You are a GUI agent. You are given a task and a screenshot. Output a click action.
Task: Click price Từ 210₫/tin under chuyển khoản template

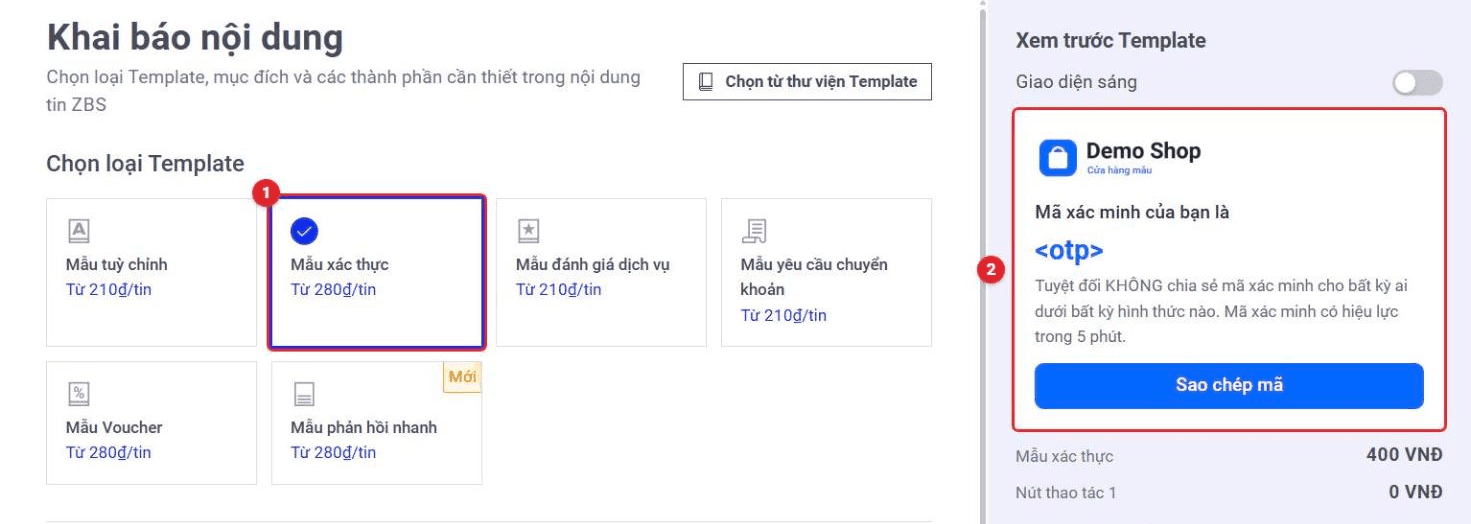pos(784,315)
